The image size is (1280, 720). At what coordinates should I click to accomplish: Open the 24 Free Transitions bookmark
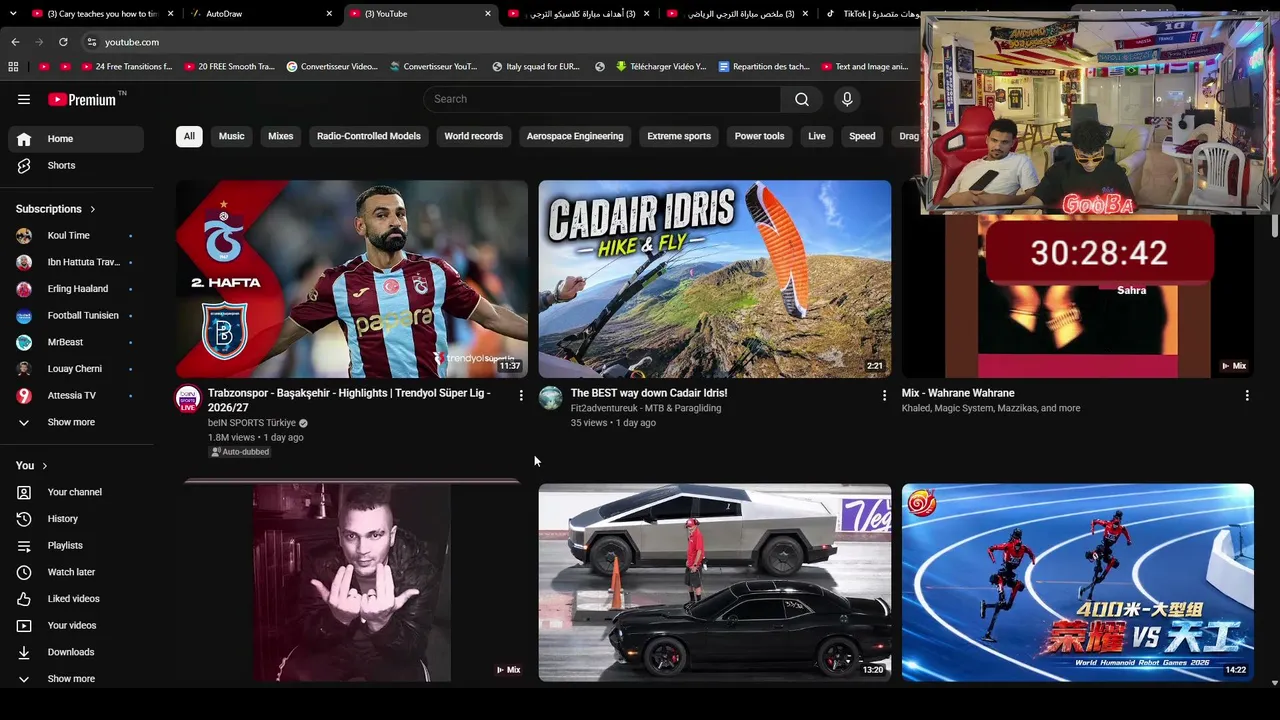pyautogui.click(x=127, y=67)
